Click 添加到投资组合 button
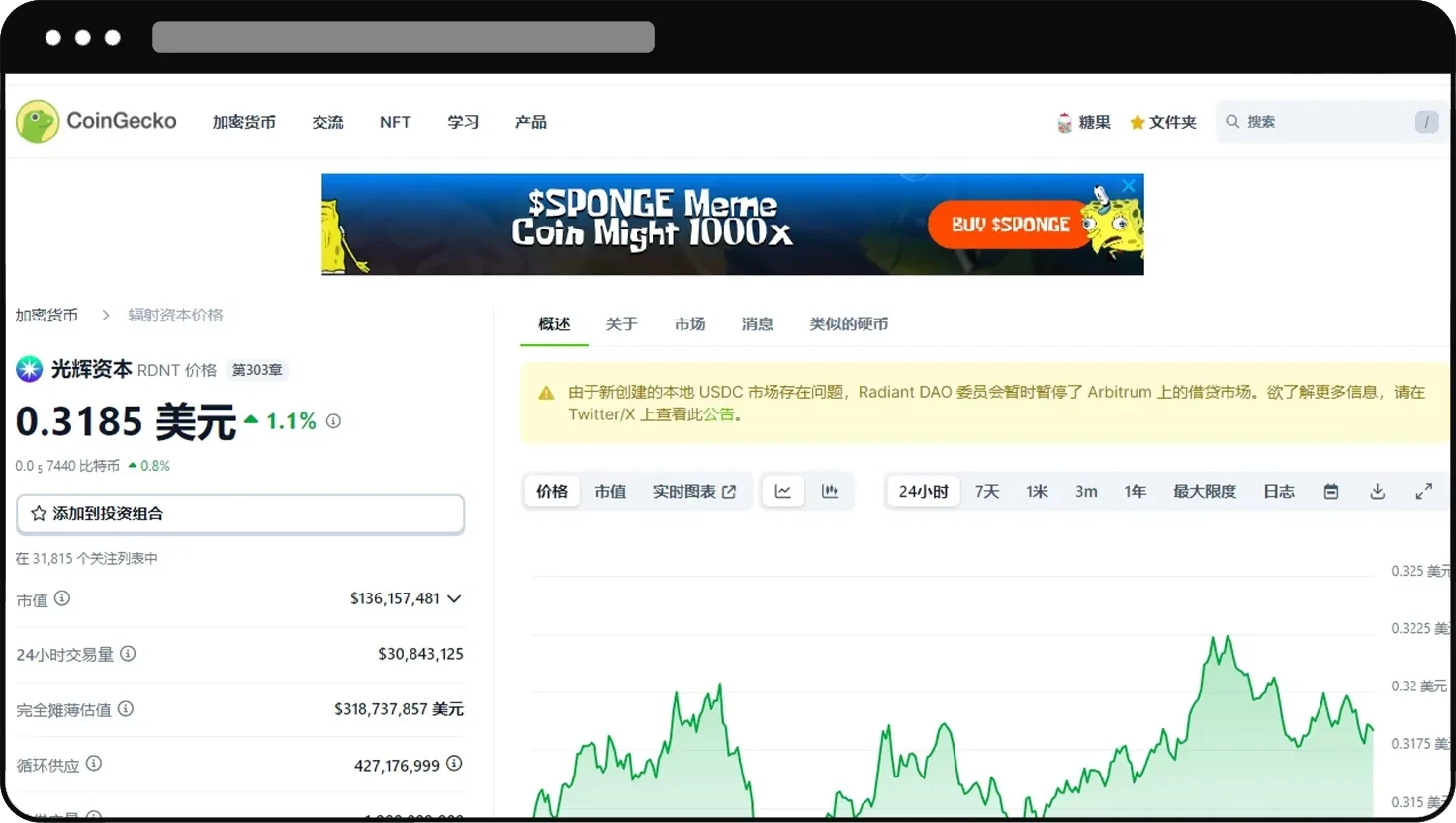Screen dimensions: 1456x823 [240, 514]
